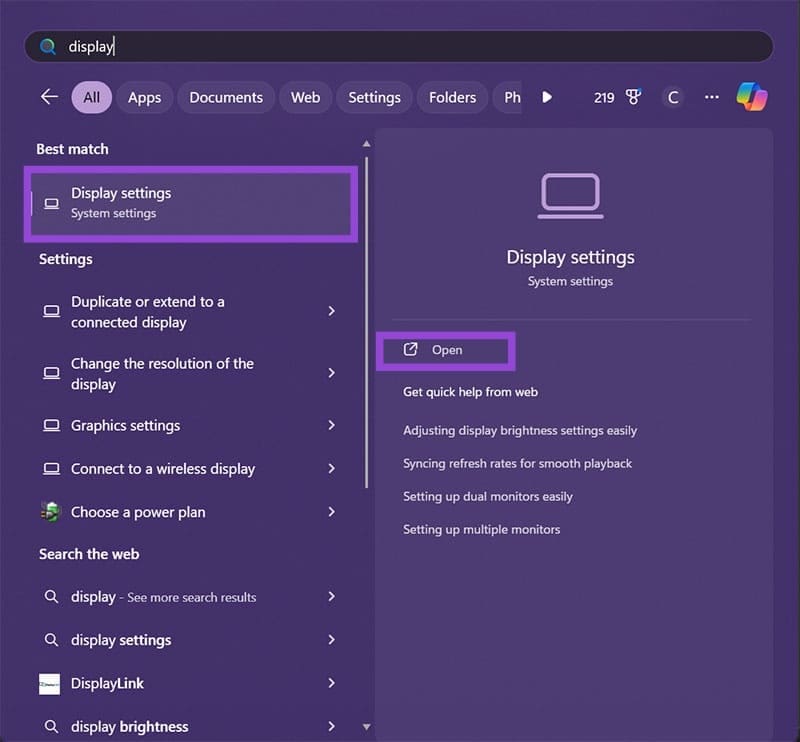800x742 pixels.
Task: Expand Change the resolution chevron
Action: (331, 373)
